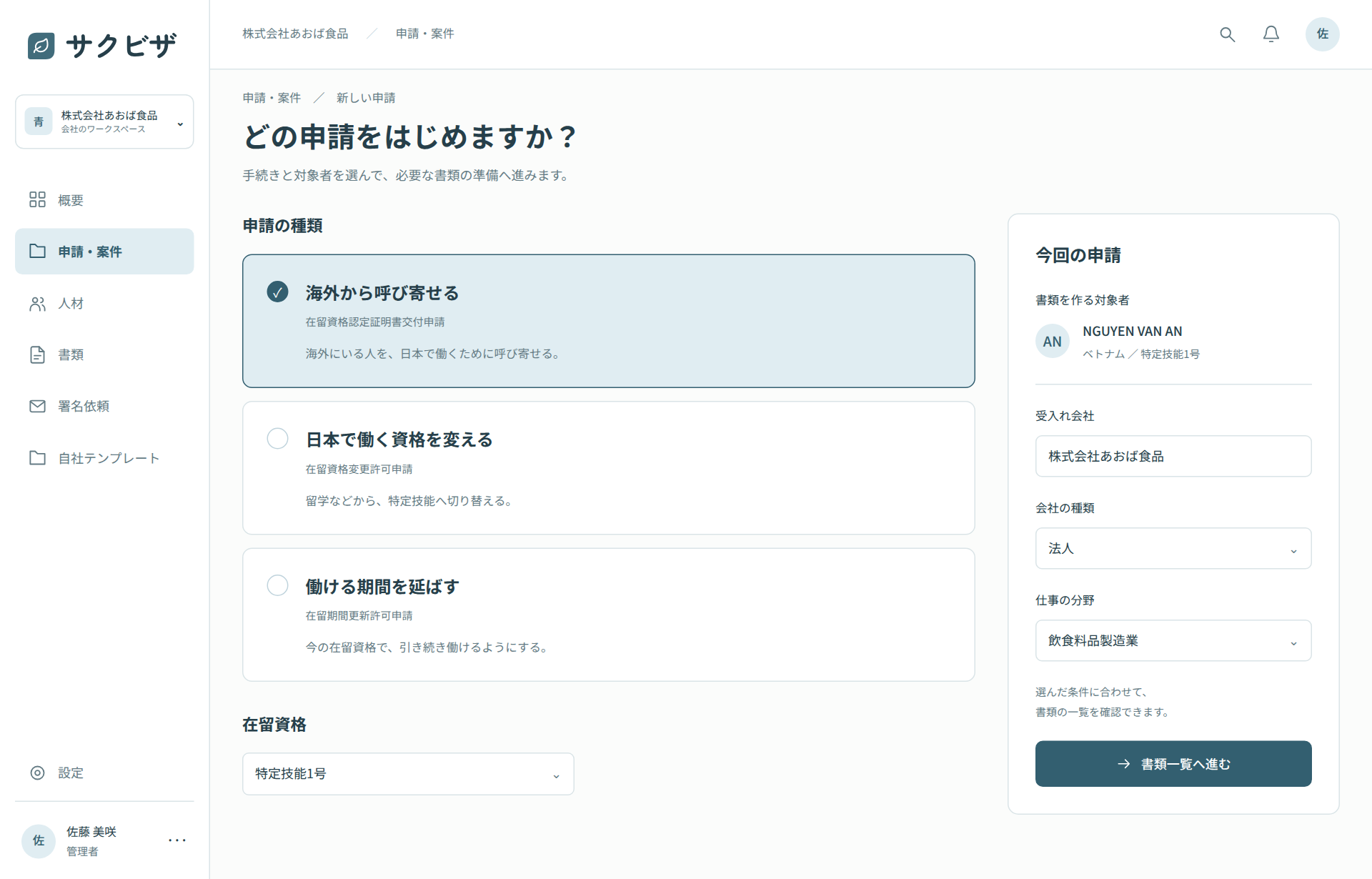Click the 佐 avatar at sidebar bottom
Image resolution: width=1372 pixels, height=879 pixels.
(x=39, y=840)
